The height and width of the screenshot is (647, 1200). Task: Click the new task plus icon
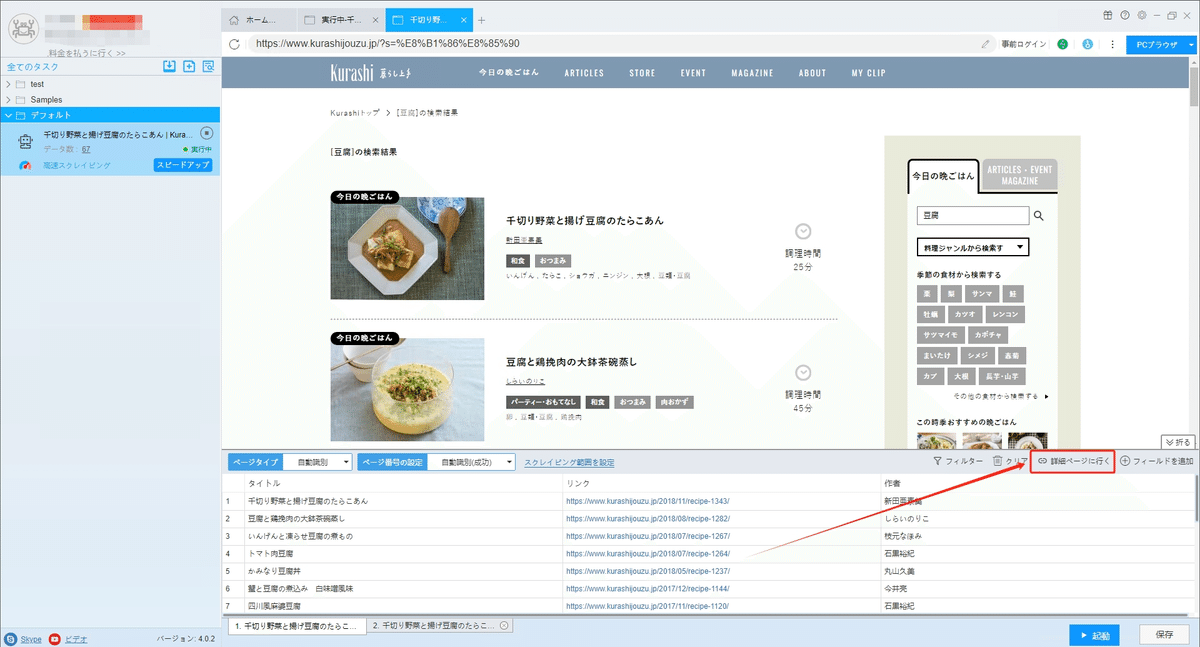coord(189,66)
